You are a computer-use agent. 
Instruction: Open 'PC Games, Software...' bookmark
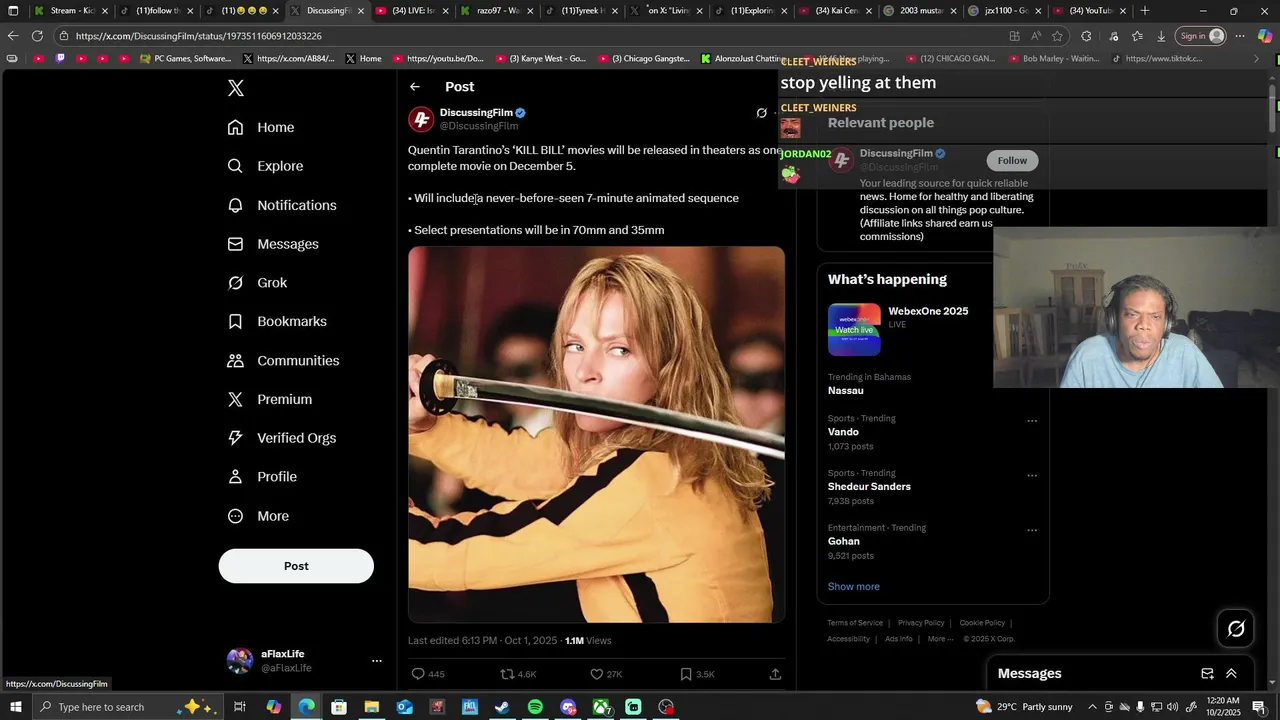186,59
